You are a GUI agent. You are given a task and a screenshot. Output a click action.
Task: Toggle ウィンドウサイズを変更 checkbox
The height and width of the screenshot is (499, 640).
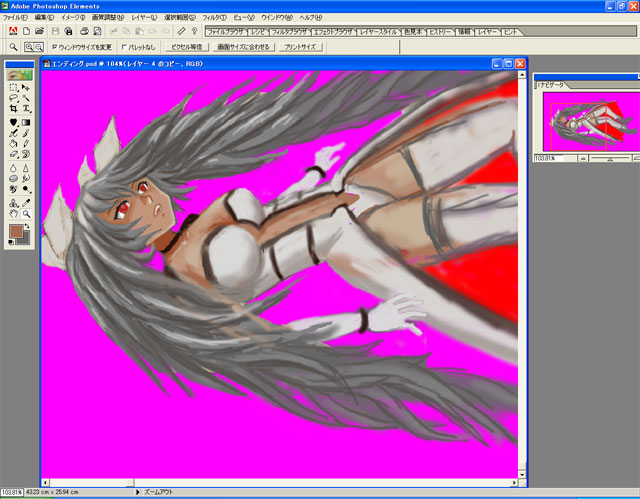(x=55, y=47)
